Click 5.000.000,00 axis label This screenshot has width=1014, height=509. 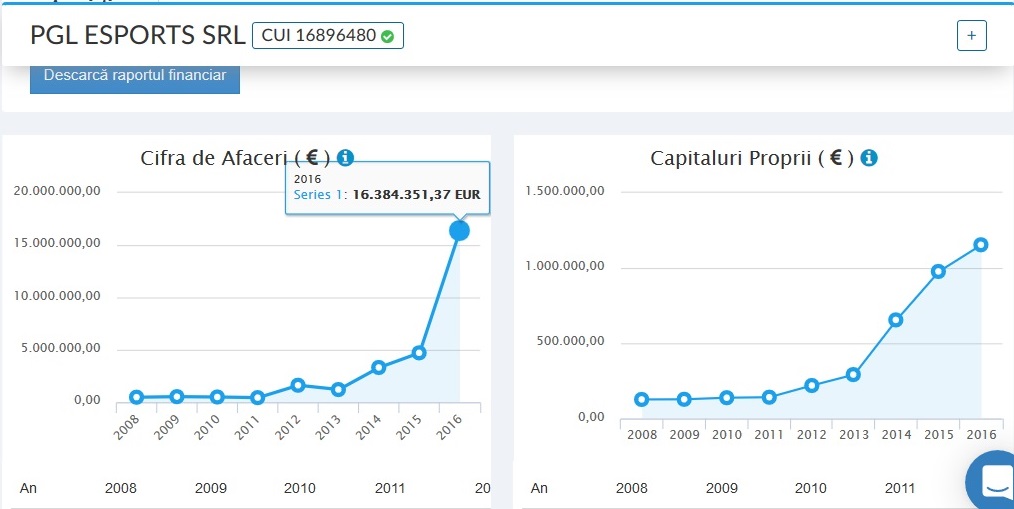tap(61, 348)
